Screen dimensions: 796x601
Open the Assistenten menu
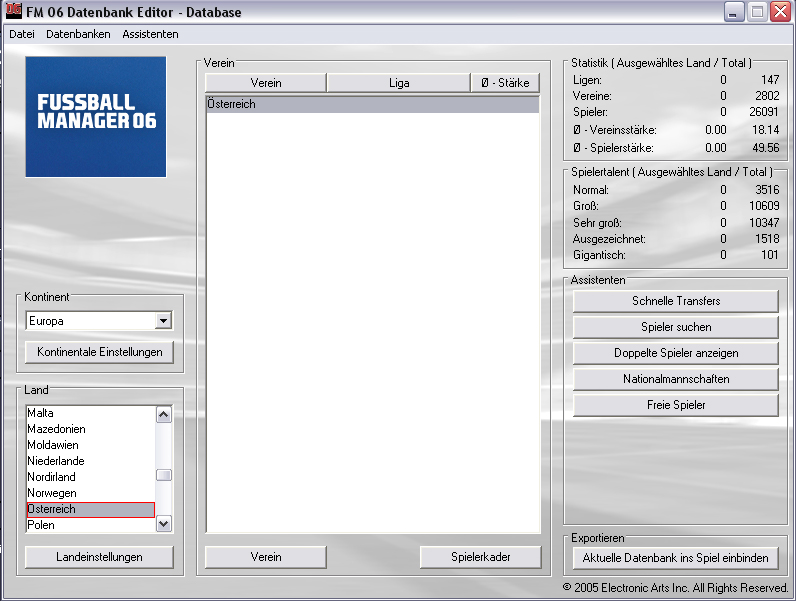[x=150, y=34]
